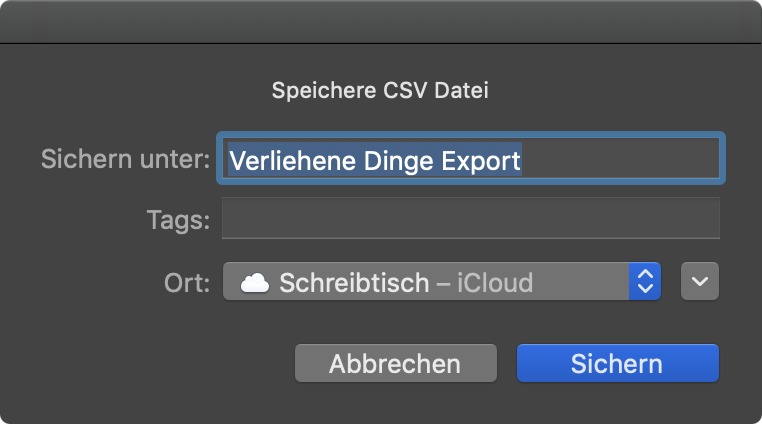Click the word Schreibtisch in location popup
This screenshot has width=762, height=424.
(x=354, y=283)
